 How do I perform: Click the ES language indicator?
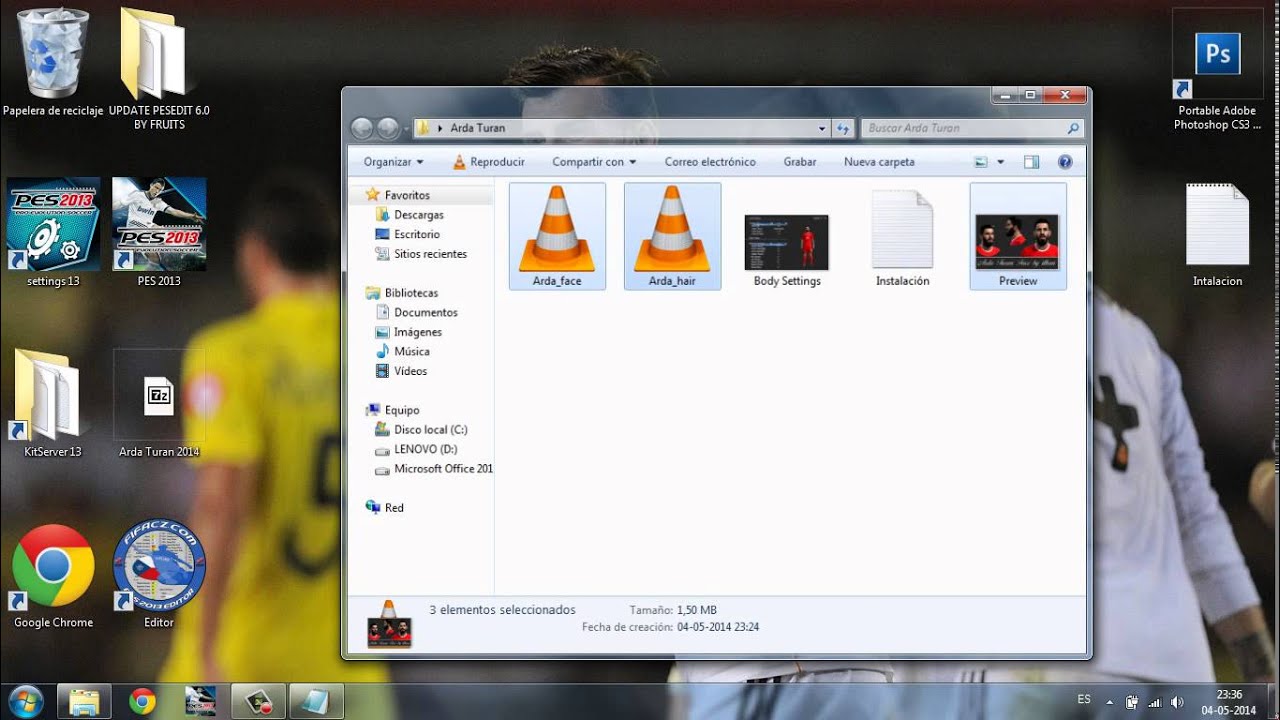(x=1084, y=700)
